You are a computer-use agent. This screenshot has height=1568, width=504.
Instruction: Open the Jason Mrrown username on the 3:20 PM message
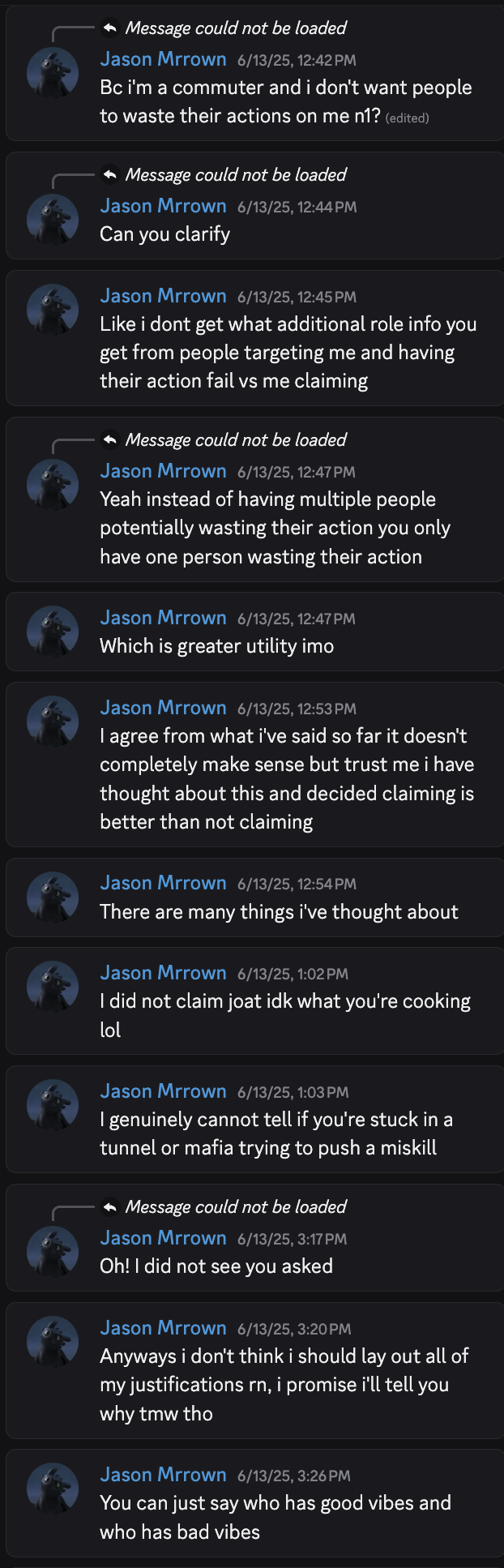click(x=163, y=1328)
